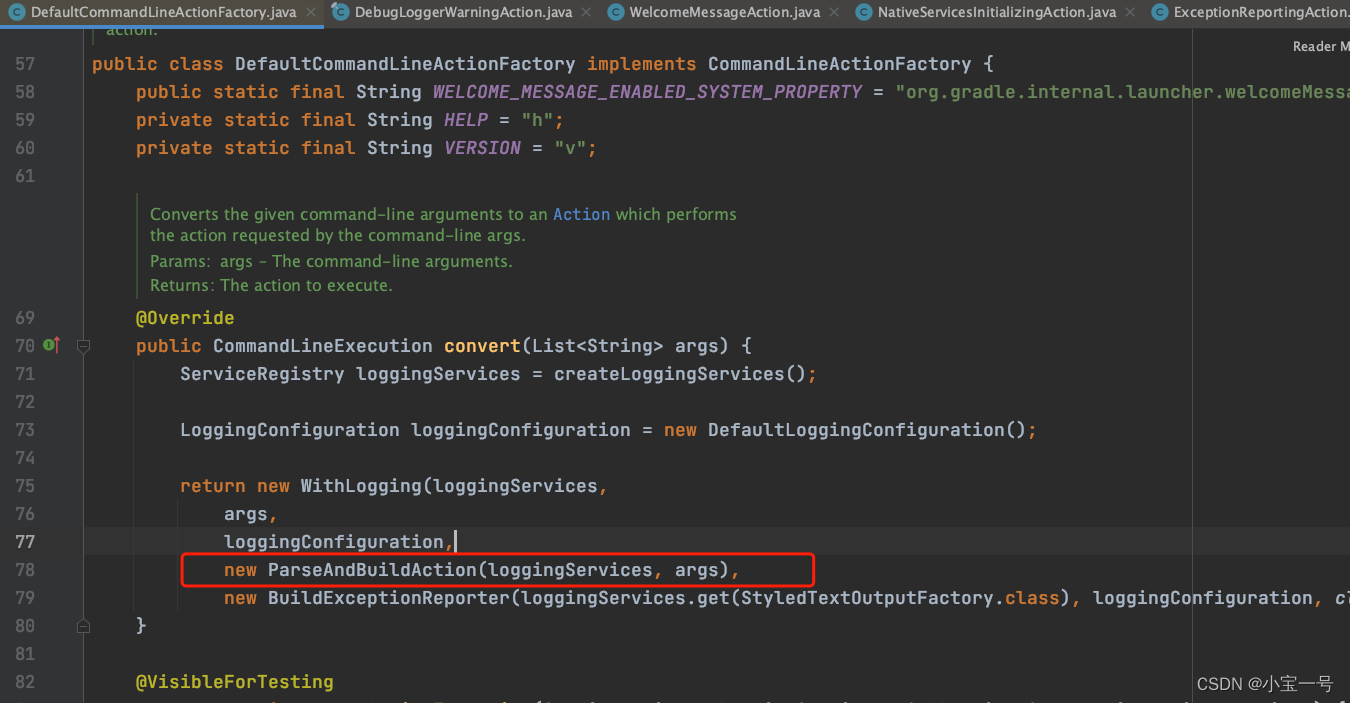
Task: Click BuildExceptionReporter on line 79
Action: pyautogui.click(x=389, y=598)
